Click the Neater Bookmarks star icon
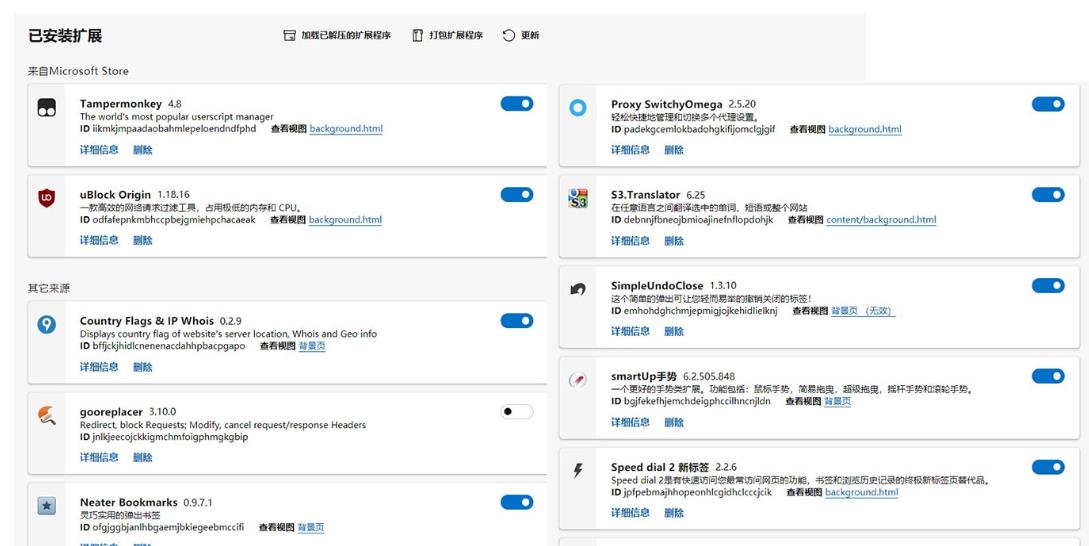Screen dimensions: 1089x546 46,506
